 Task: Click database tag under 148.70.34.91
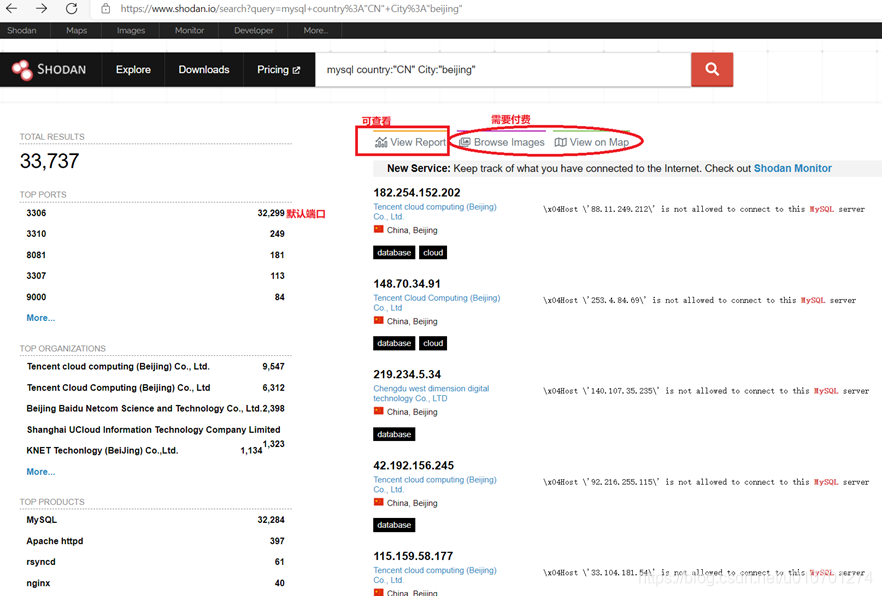click(x=394, y=343)
